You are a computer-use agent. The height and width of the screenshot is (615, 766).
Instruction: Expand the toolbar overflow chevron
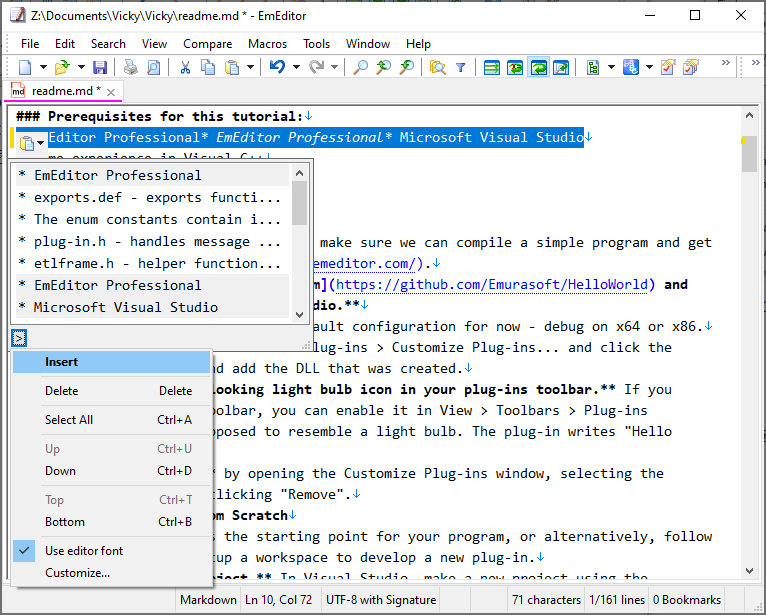click(x=725, y=62)
